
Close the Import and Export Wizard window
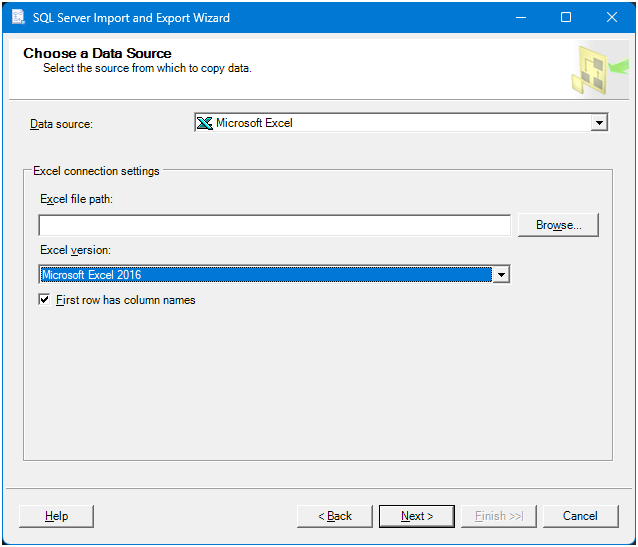[612, 18]
